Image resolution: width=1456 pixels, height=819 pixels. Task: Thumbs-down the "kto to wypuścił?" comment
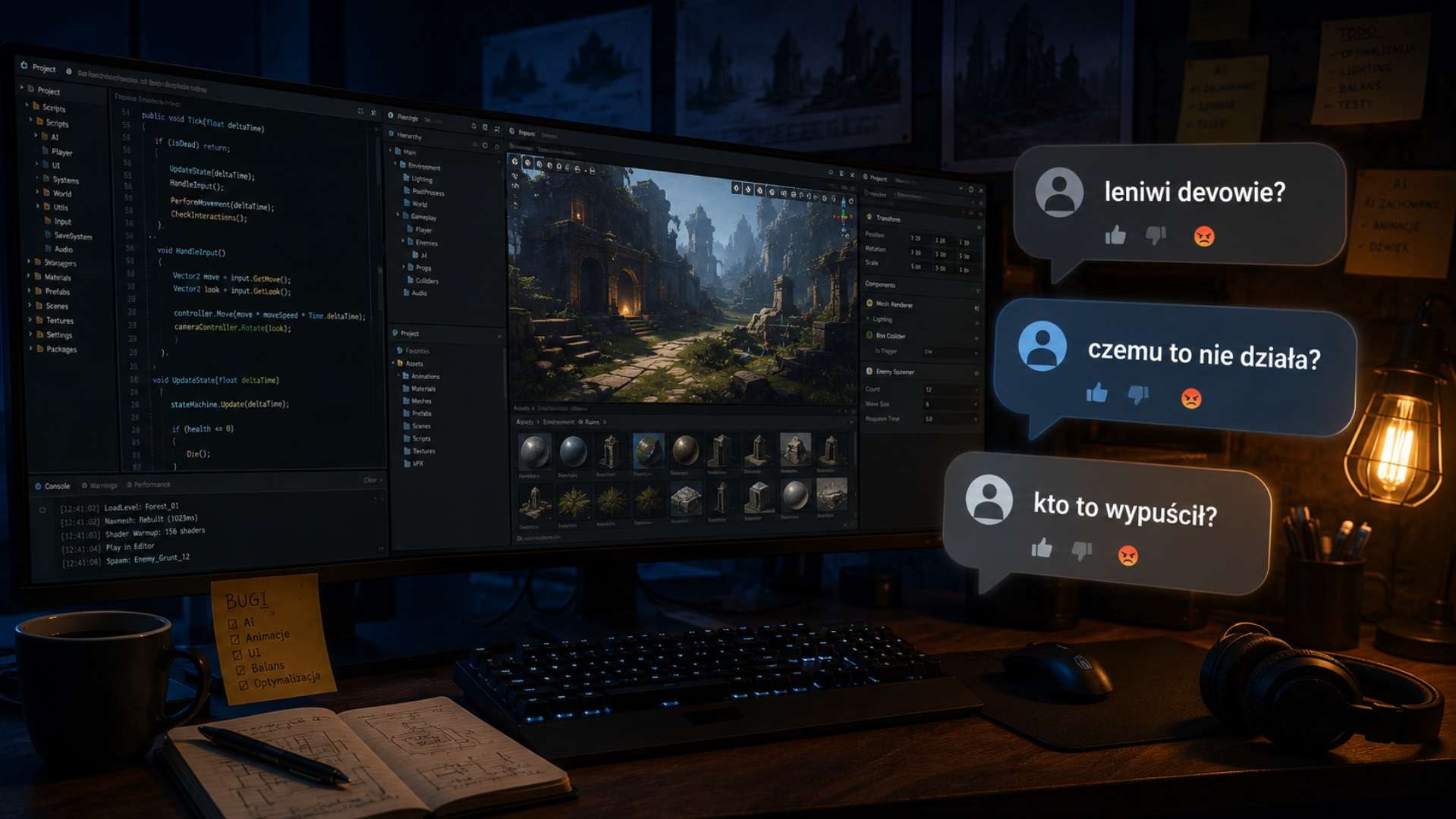1082,551
